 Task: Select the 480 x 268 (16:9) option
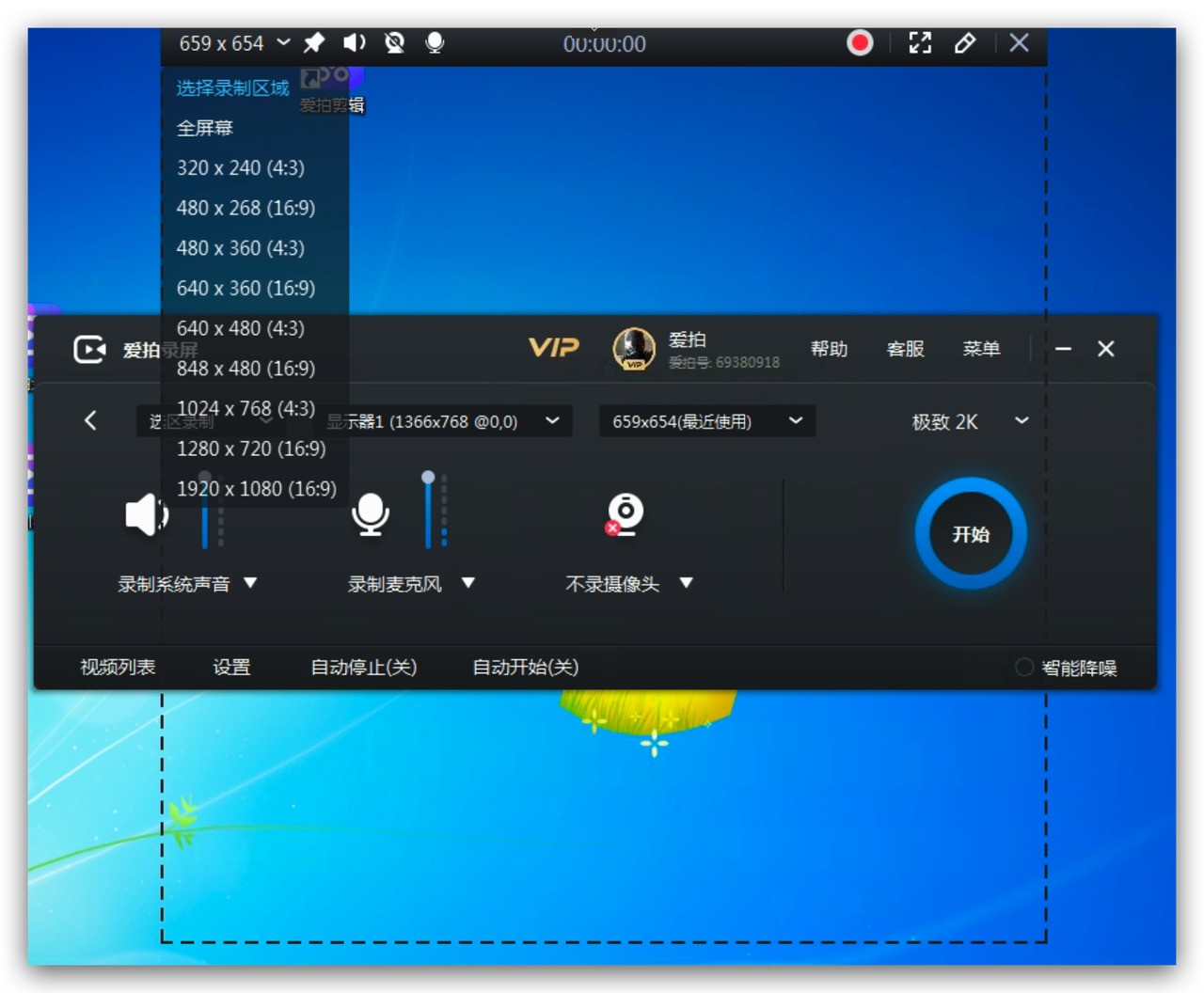click(x=246, y=208)
